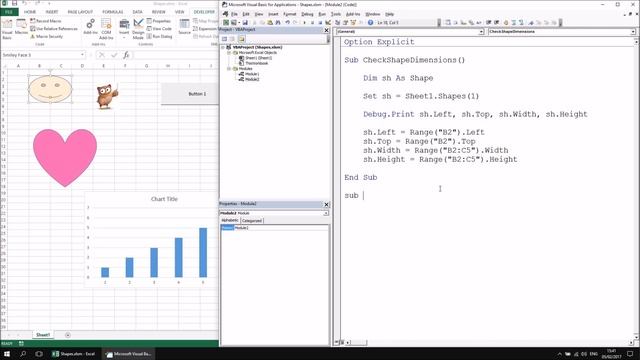Viewport: 640px width, 360px height.
Task: Switch to Categorized tab in Properties
Action: click(x=252, y=220)
